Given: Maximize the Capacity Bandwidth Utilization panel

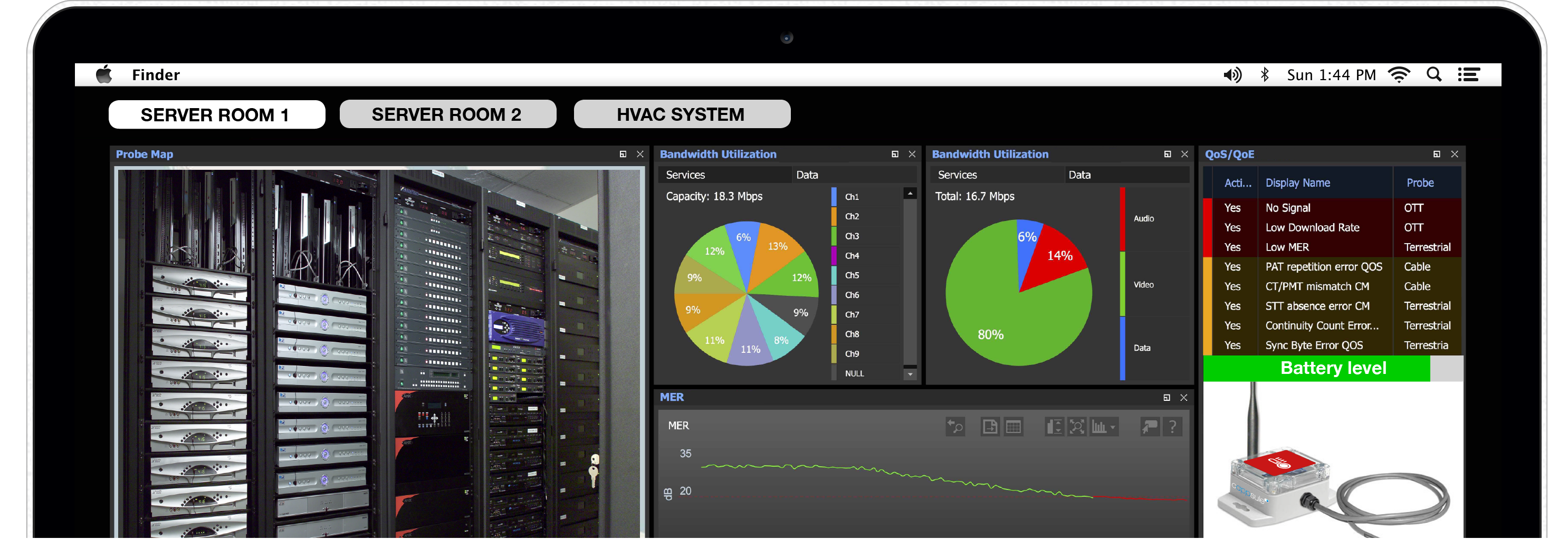Looking at the screenshot, I should (x=895, y=154).
